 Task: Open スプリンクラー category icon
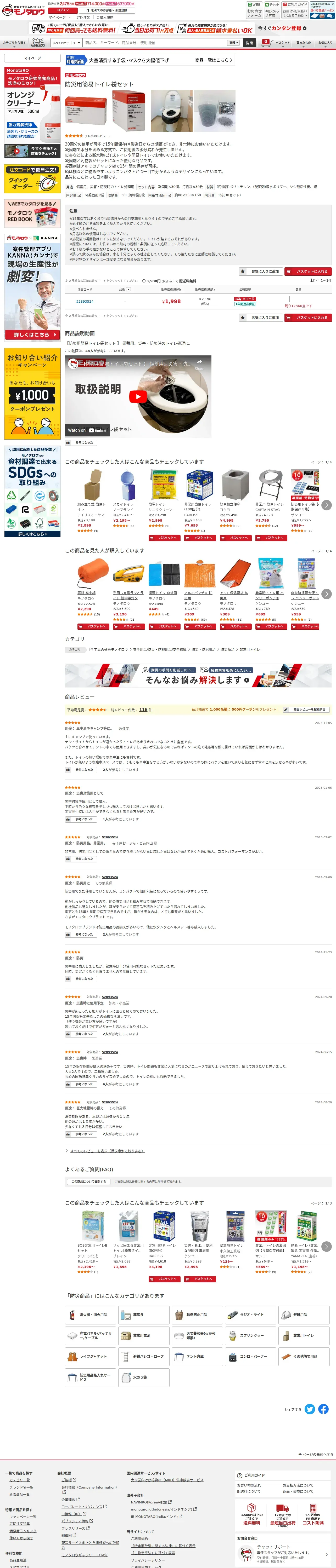tap(251, 1335)
